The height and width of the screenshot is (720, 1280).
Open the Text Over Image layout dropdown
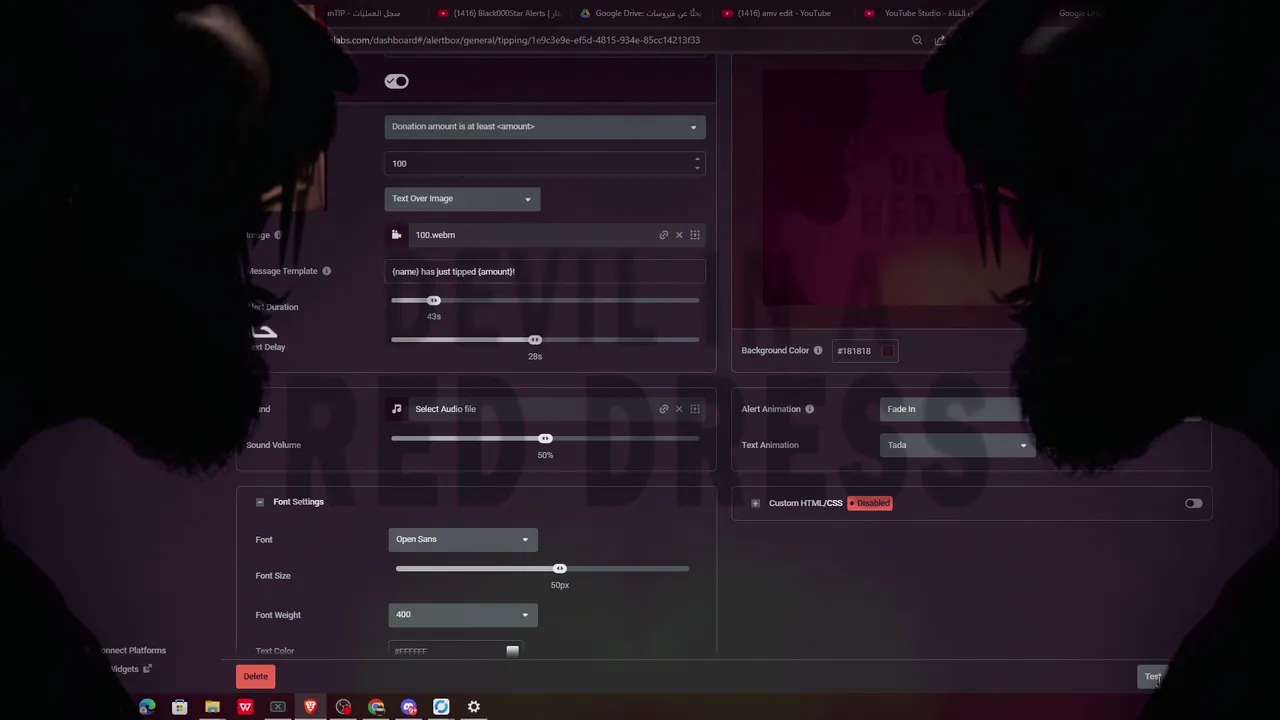[462, 199]
